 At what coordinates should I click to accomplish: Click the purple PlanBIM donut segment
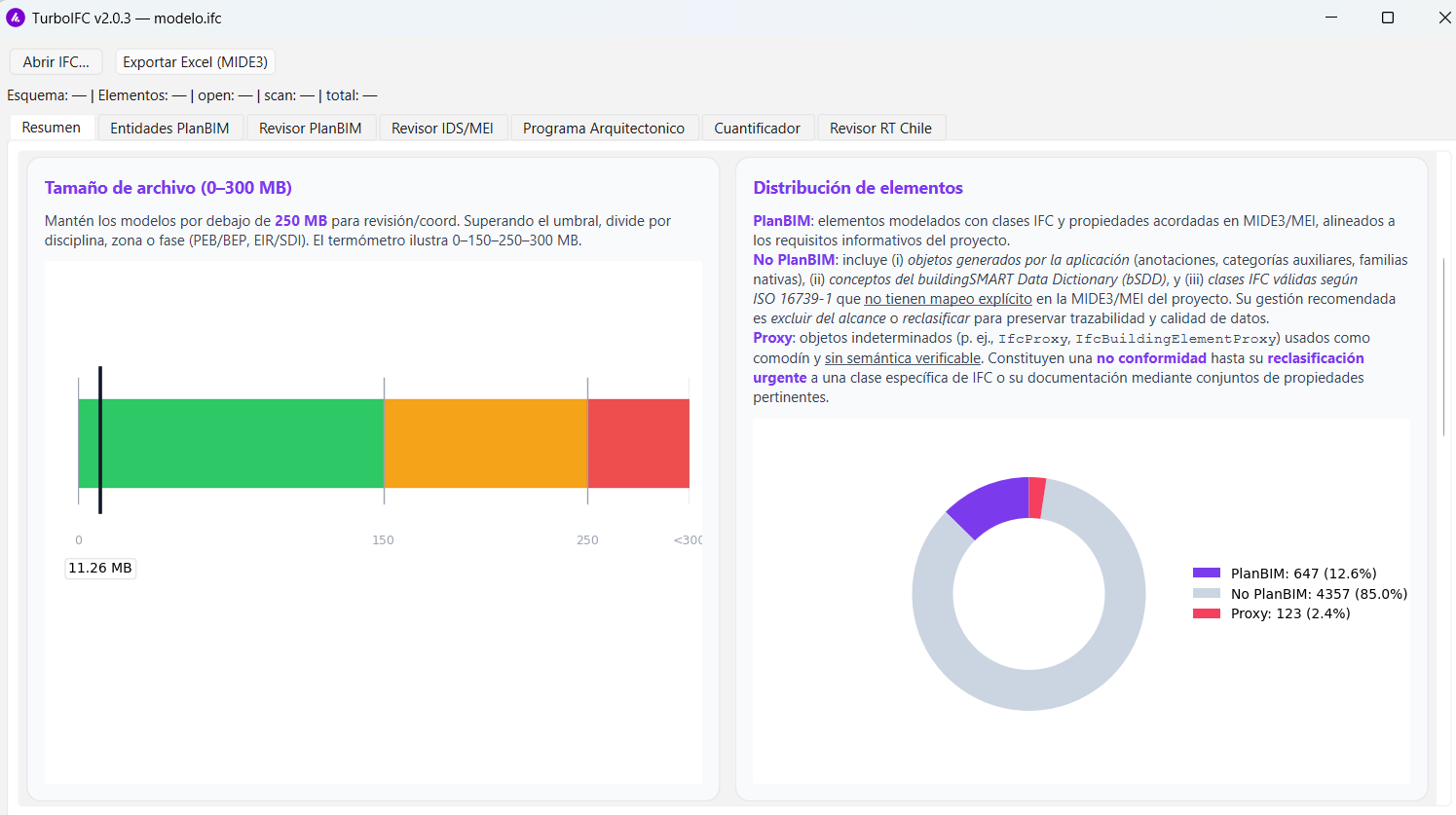993,503
